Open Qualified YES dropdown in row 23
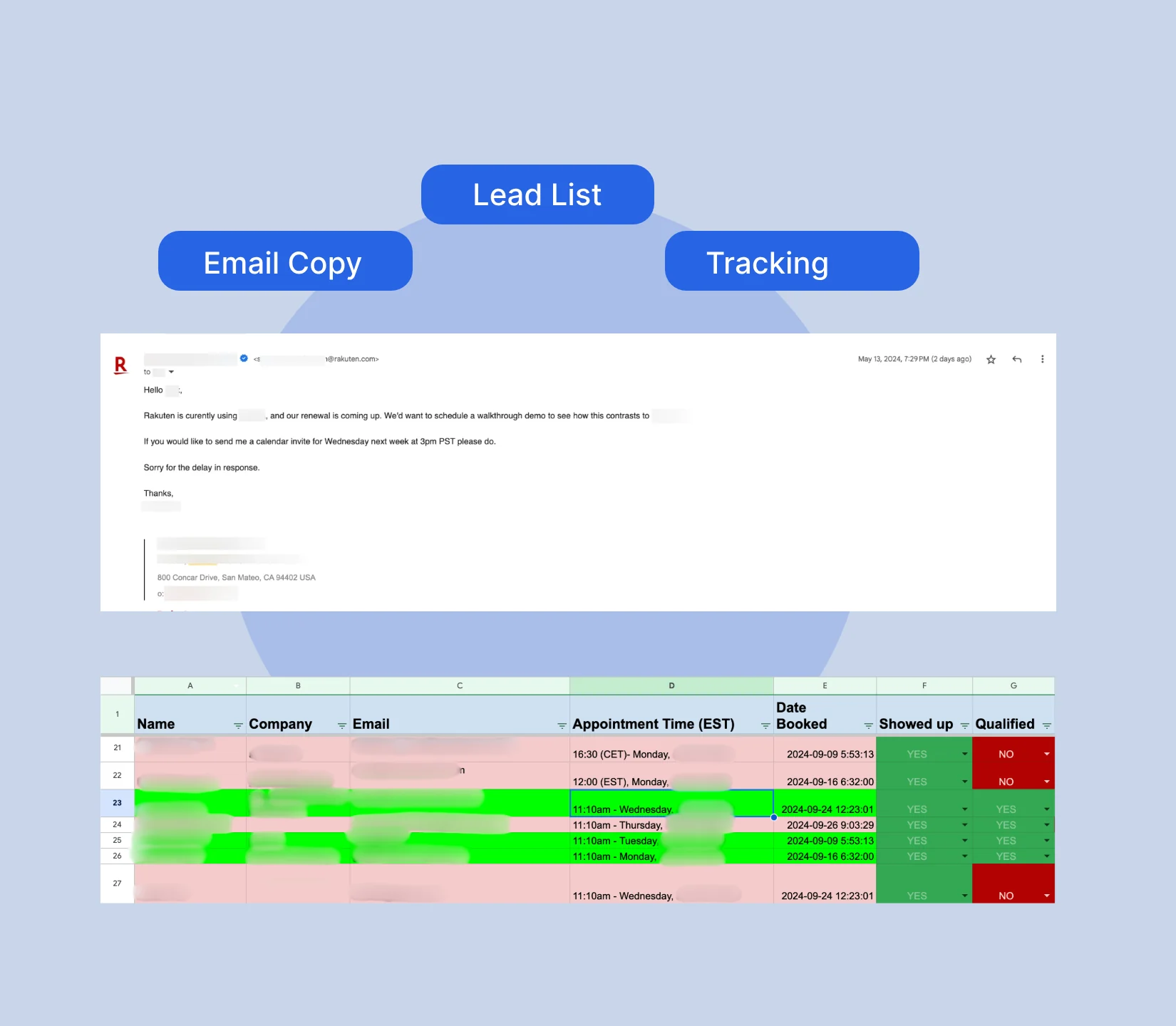The height and width of the screenshot is (1026, 1176). (x=1046, y=809)
